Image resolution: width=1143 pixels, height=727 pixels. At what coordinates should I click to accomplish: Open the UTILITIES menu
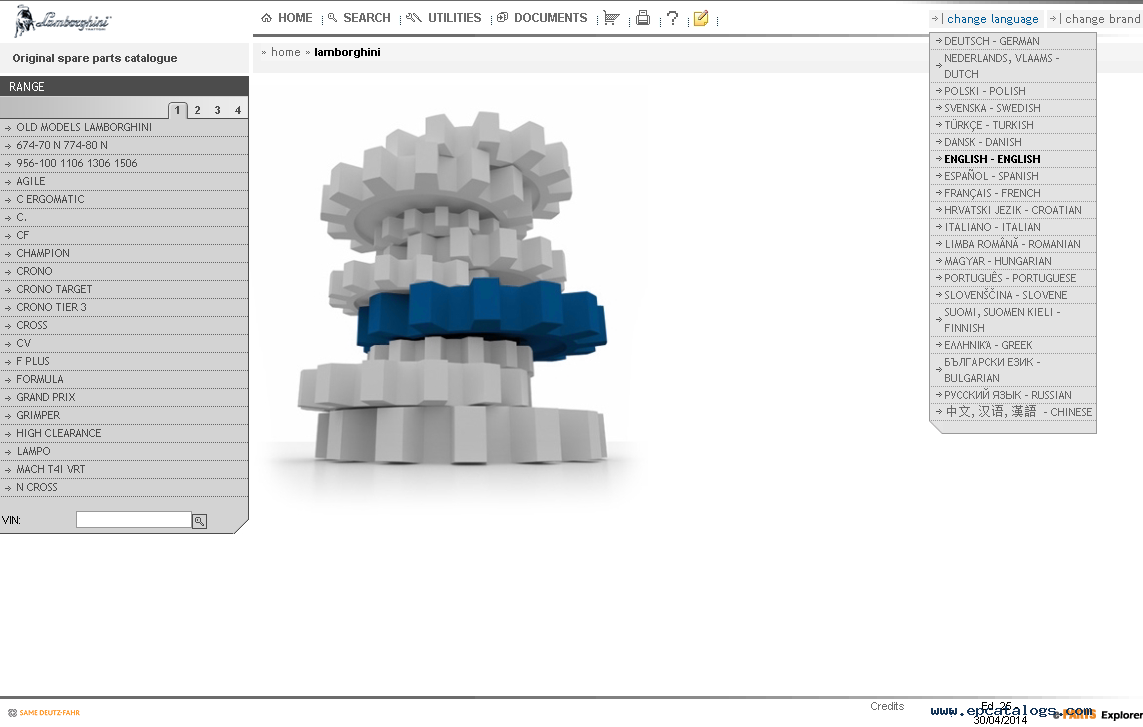444,18
